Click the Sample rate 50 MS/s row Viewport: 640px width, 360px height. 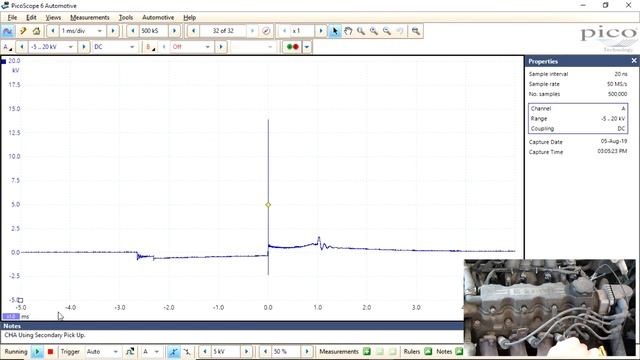[578, 84]
